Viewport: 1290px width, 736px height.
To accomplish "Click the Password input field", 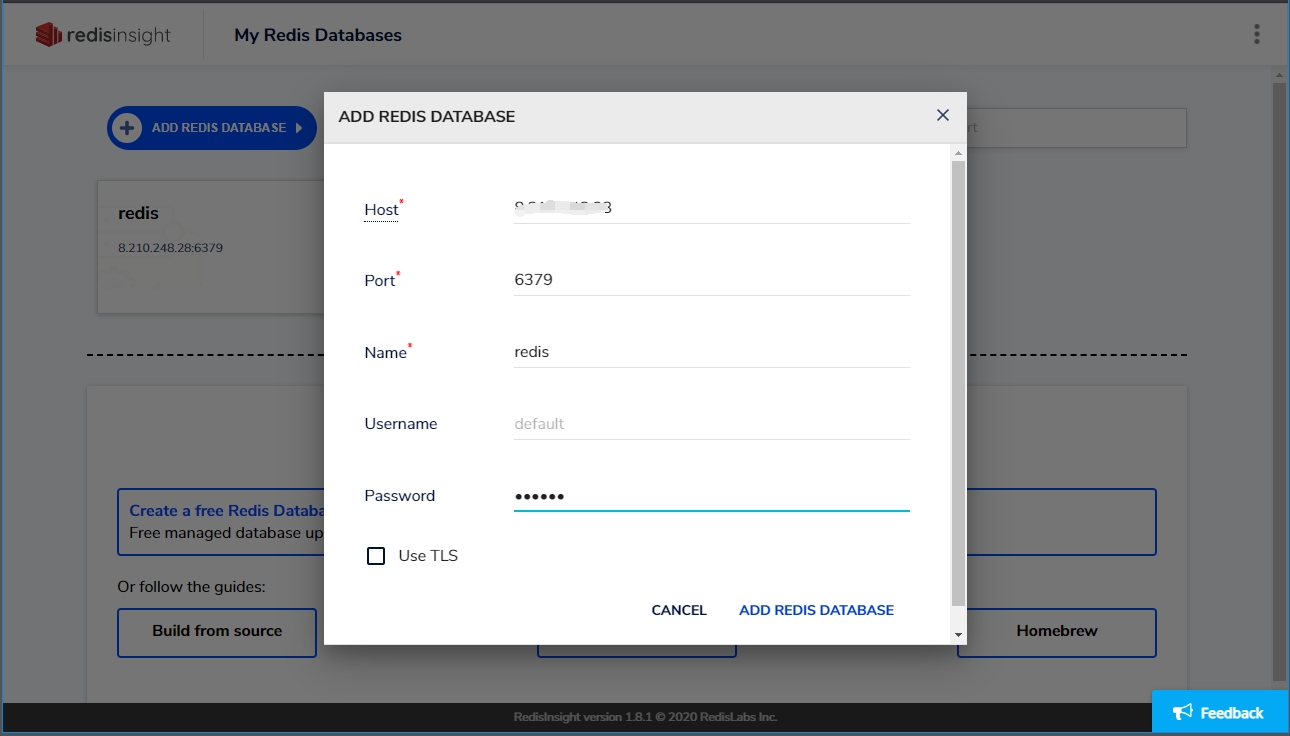I will tap(710, 496).
